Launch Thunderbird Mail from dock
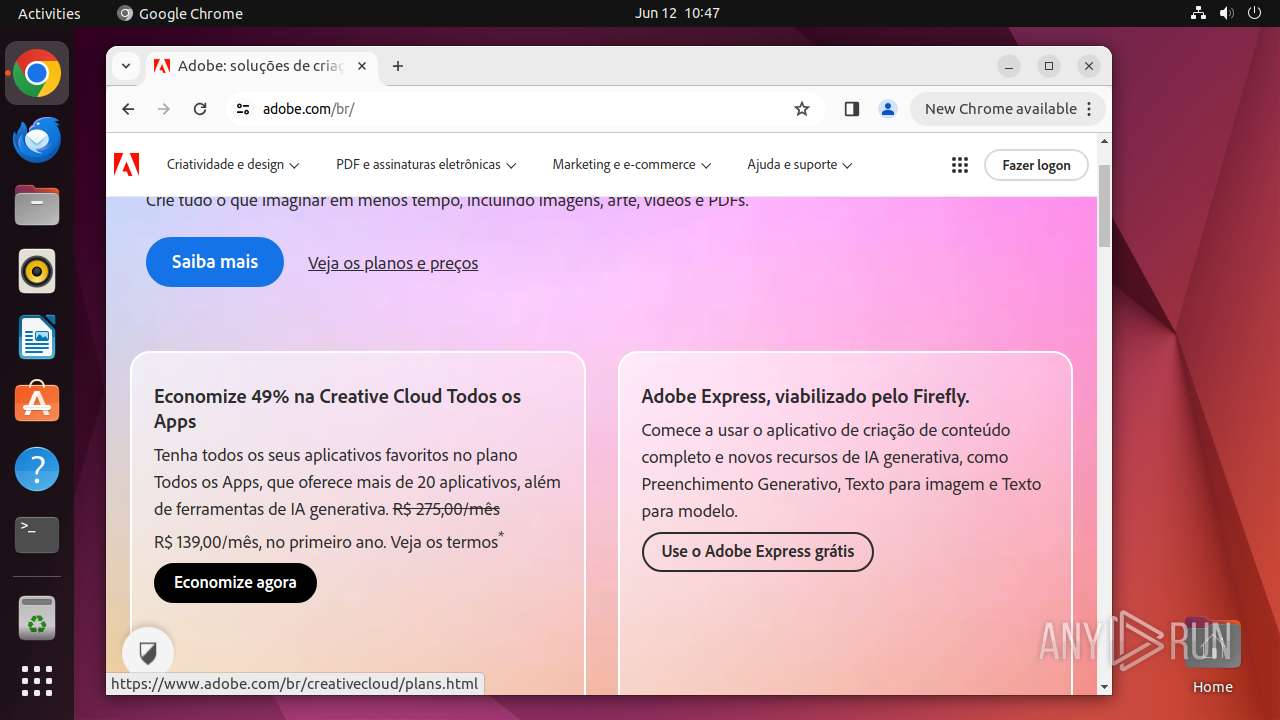The image size is (1280, 720). (37, 140)
